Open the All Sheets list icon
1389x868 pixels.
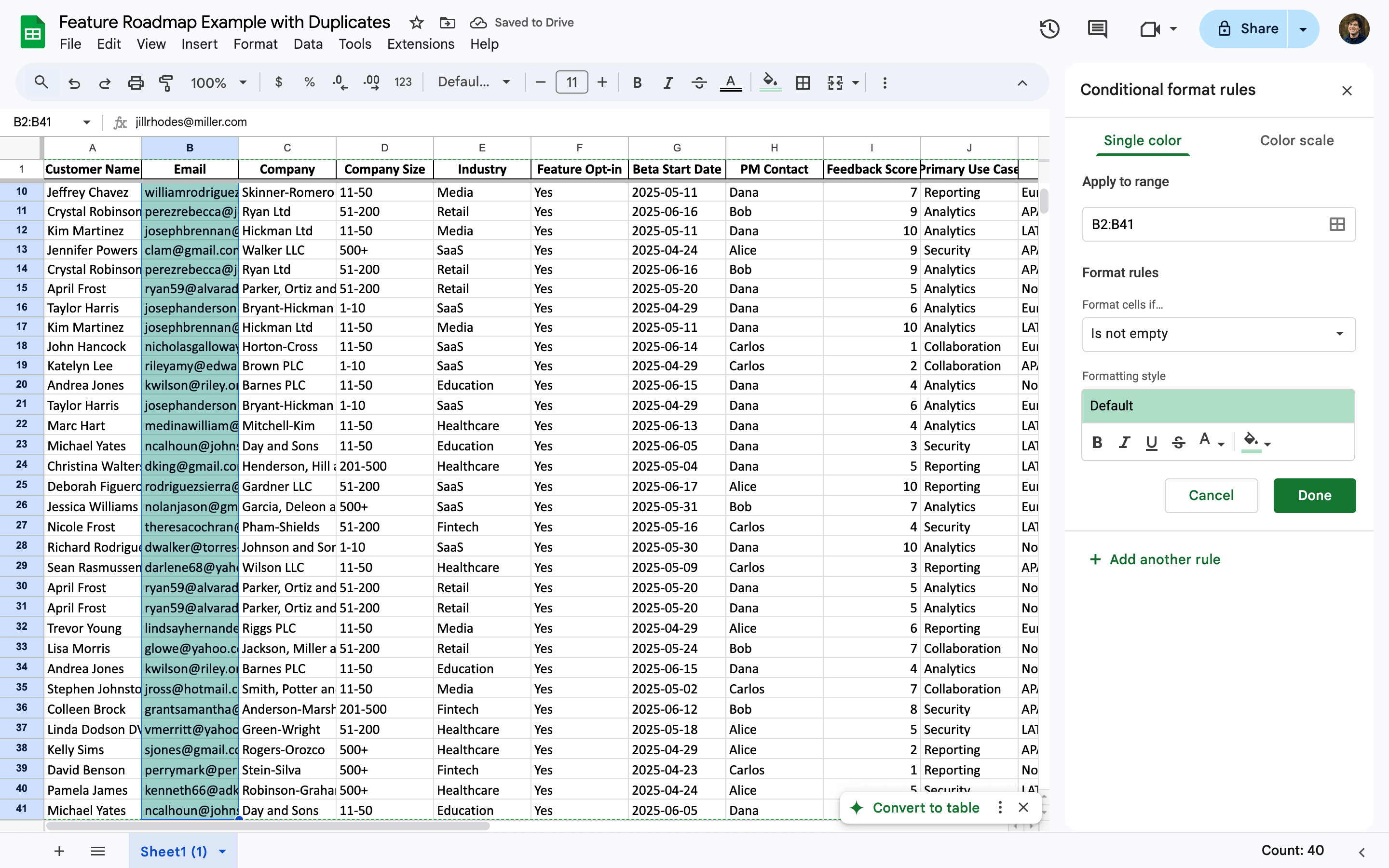(x=97, y=851)
